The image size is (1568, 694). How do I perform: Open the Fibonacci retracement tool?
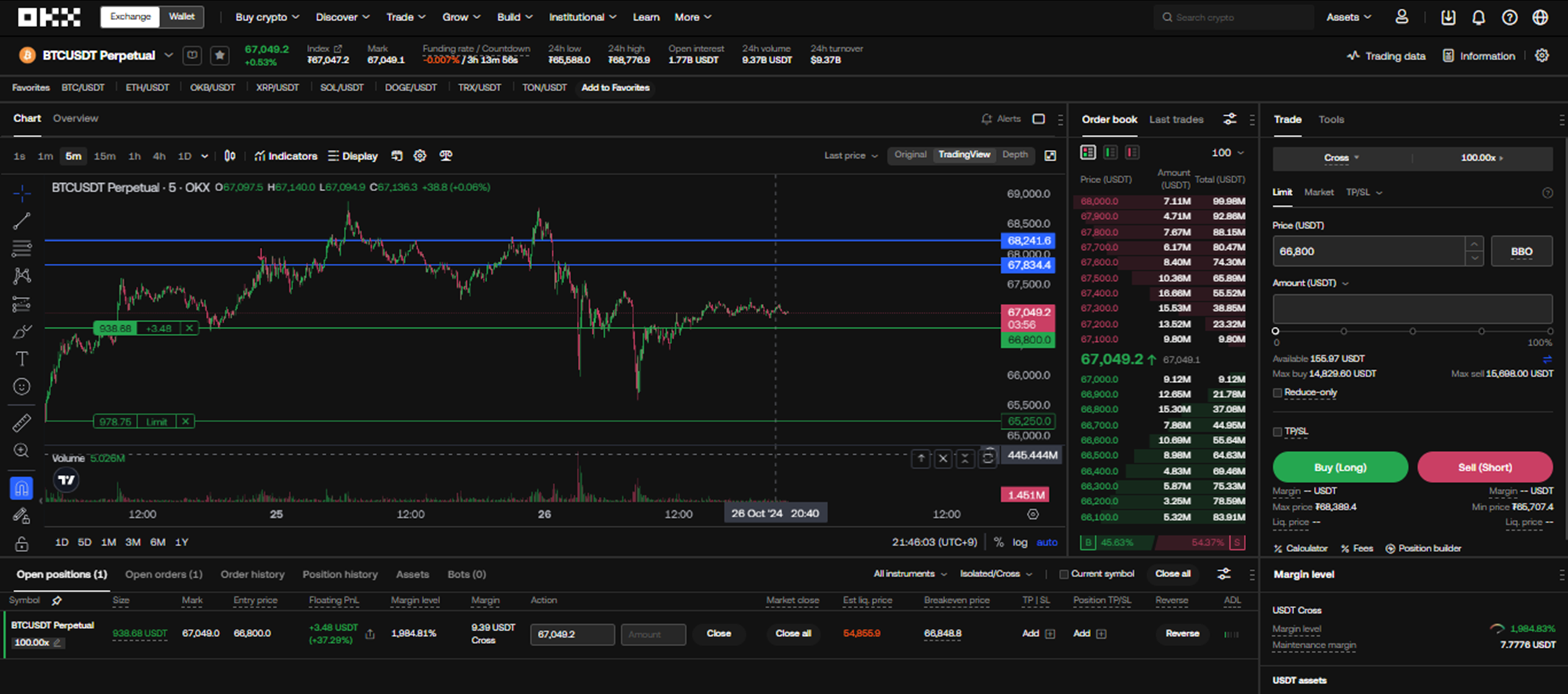tap(21, 248)
